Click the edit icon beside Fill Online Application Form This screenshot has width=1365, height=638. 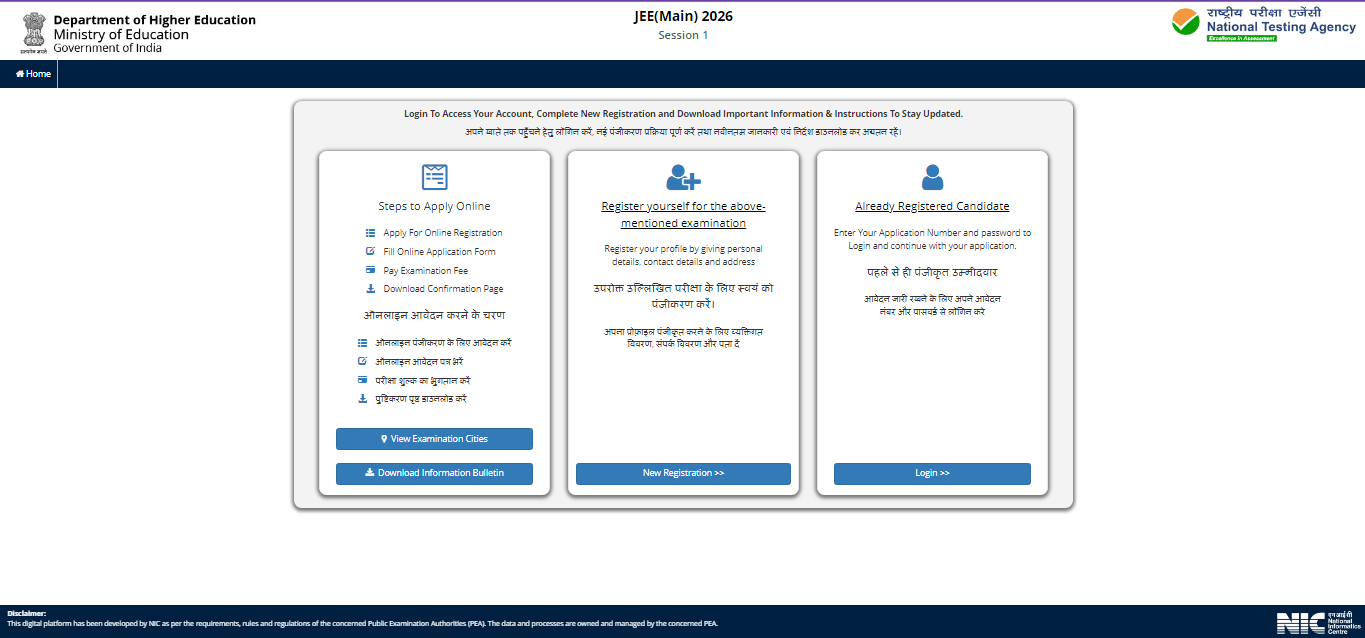click(370, 251)
